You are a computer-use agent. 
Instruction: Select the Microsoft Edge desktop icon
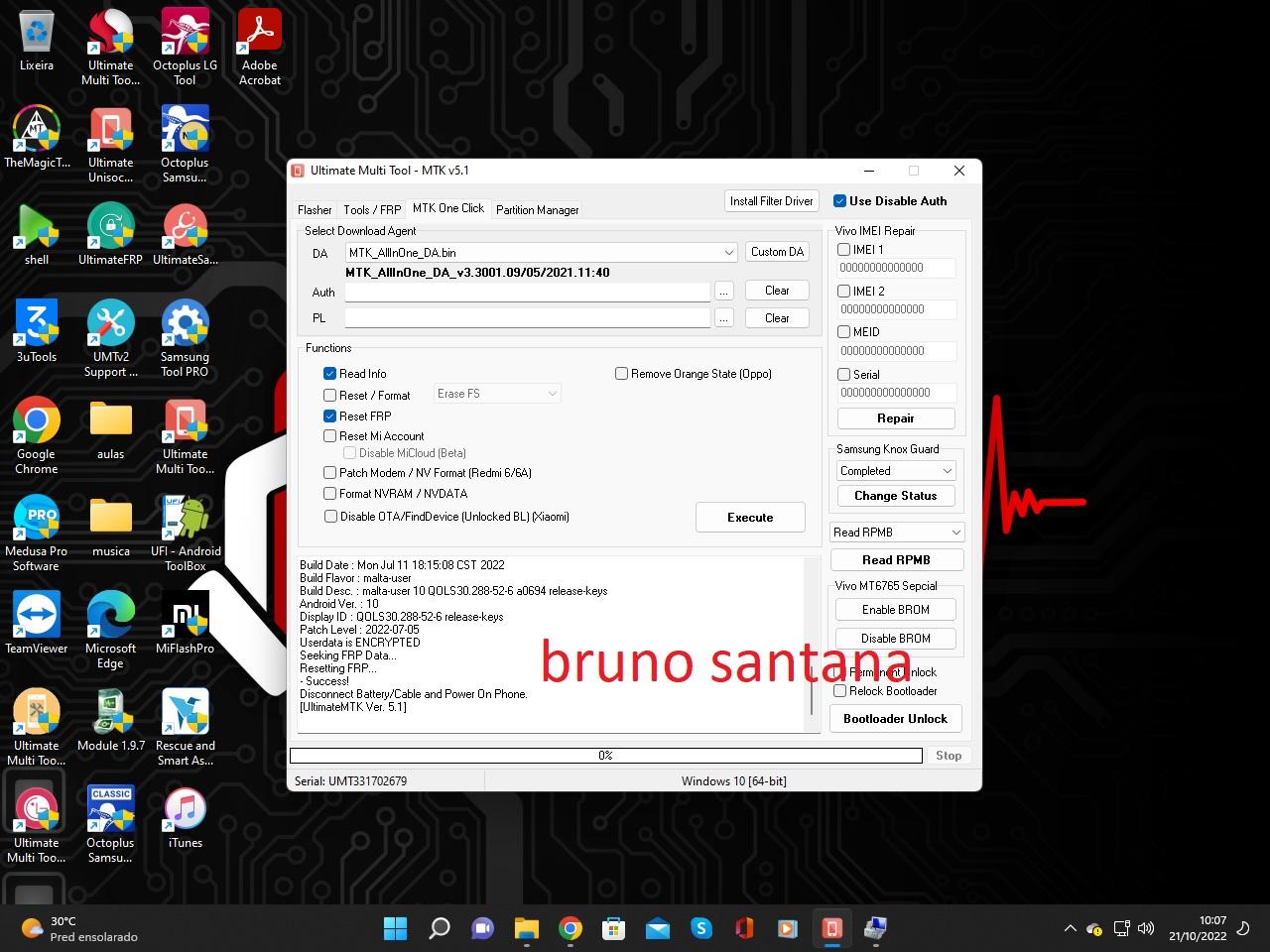(111, 631)
